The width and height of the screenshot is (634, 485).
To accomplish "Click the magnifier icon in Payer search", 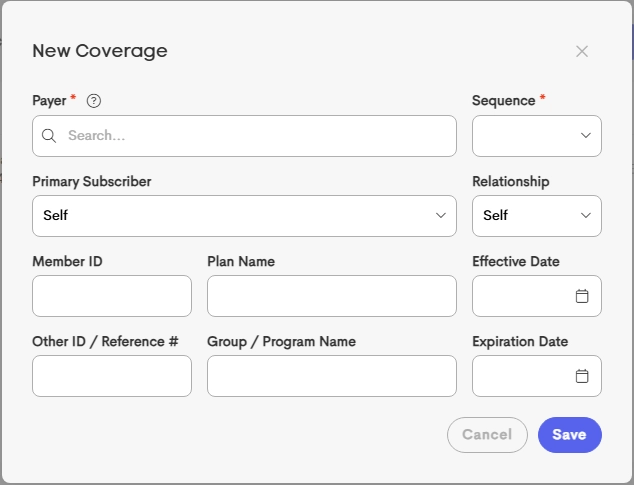I will click(49, 136).
